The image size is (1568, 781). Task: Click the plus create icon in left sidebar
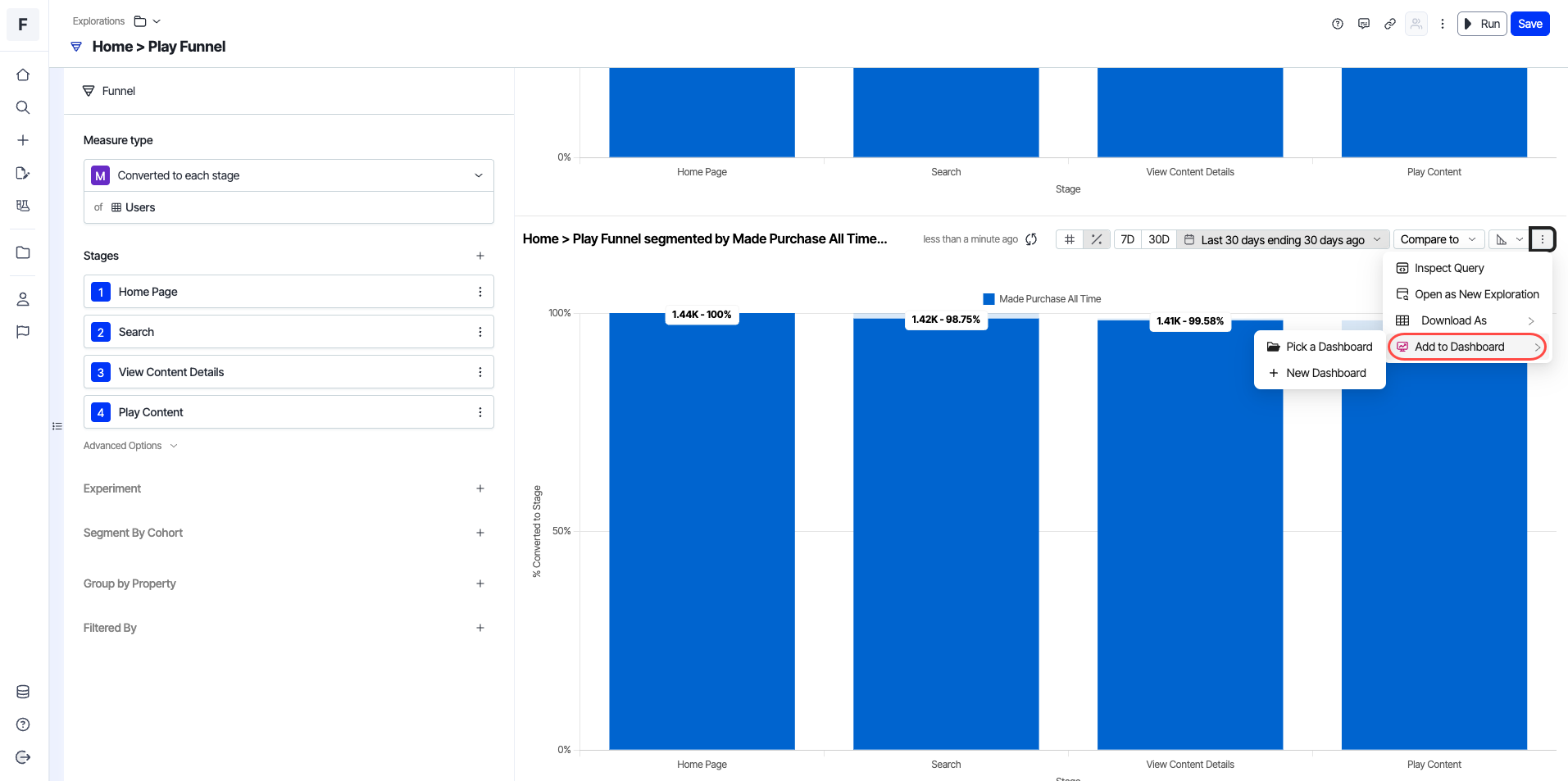(23, 140)
